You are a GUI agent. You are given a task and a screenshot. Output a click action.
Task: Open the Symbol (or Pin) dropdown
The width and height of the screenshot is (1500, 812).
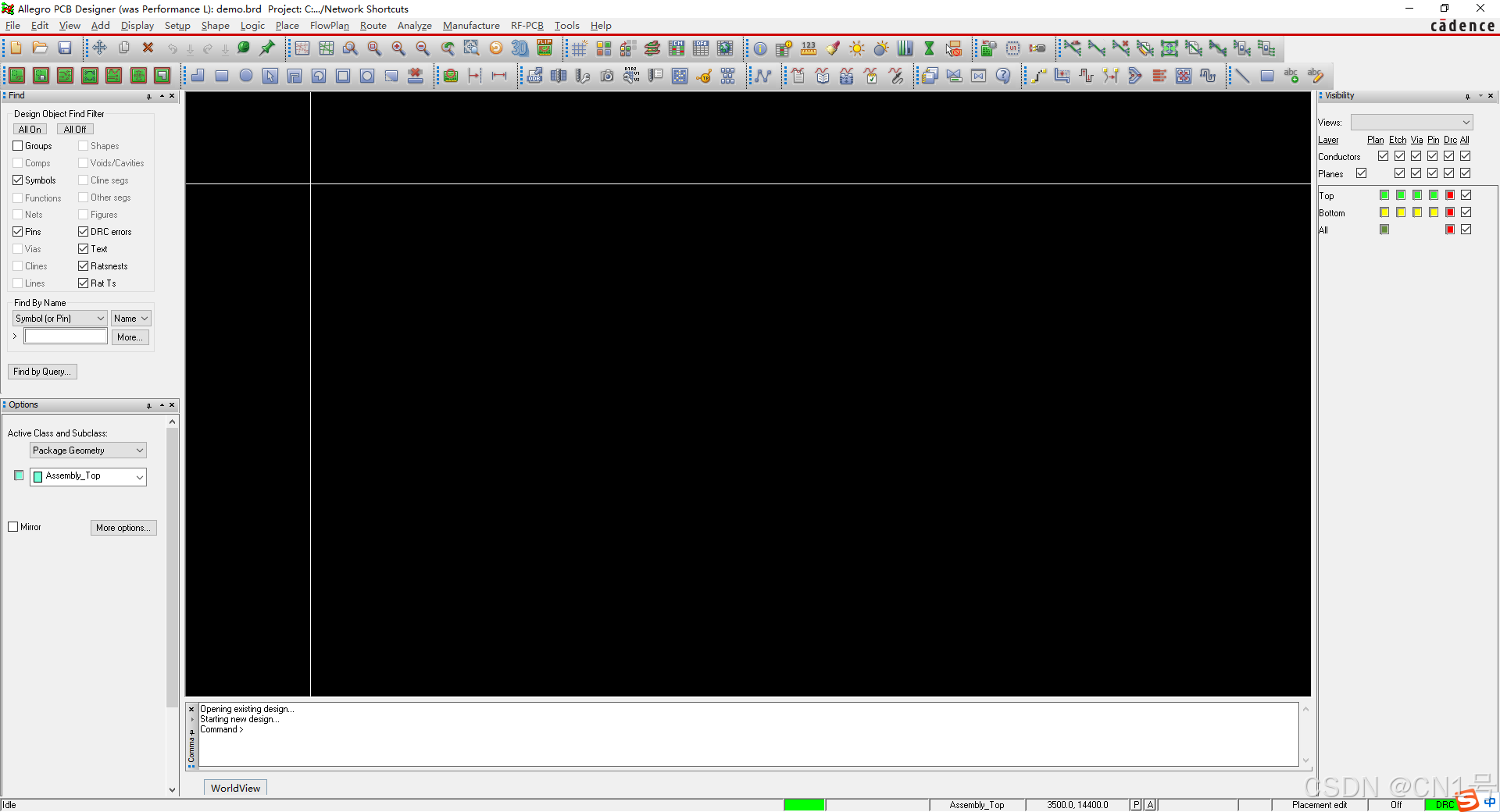(x=60, y=319)
